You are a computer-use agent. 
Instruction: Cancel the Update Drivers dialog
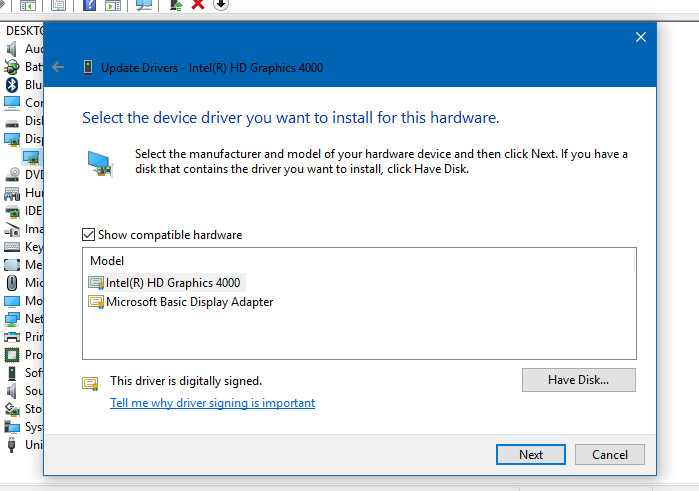click(x=609, y=454)
